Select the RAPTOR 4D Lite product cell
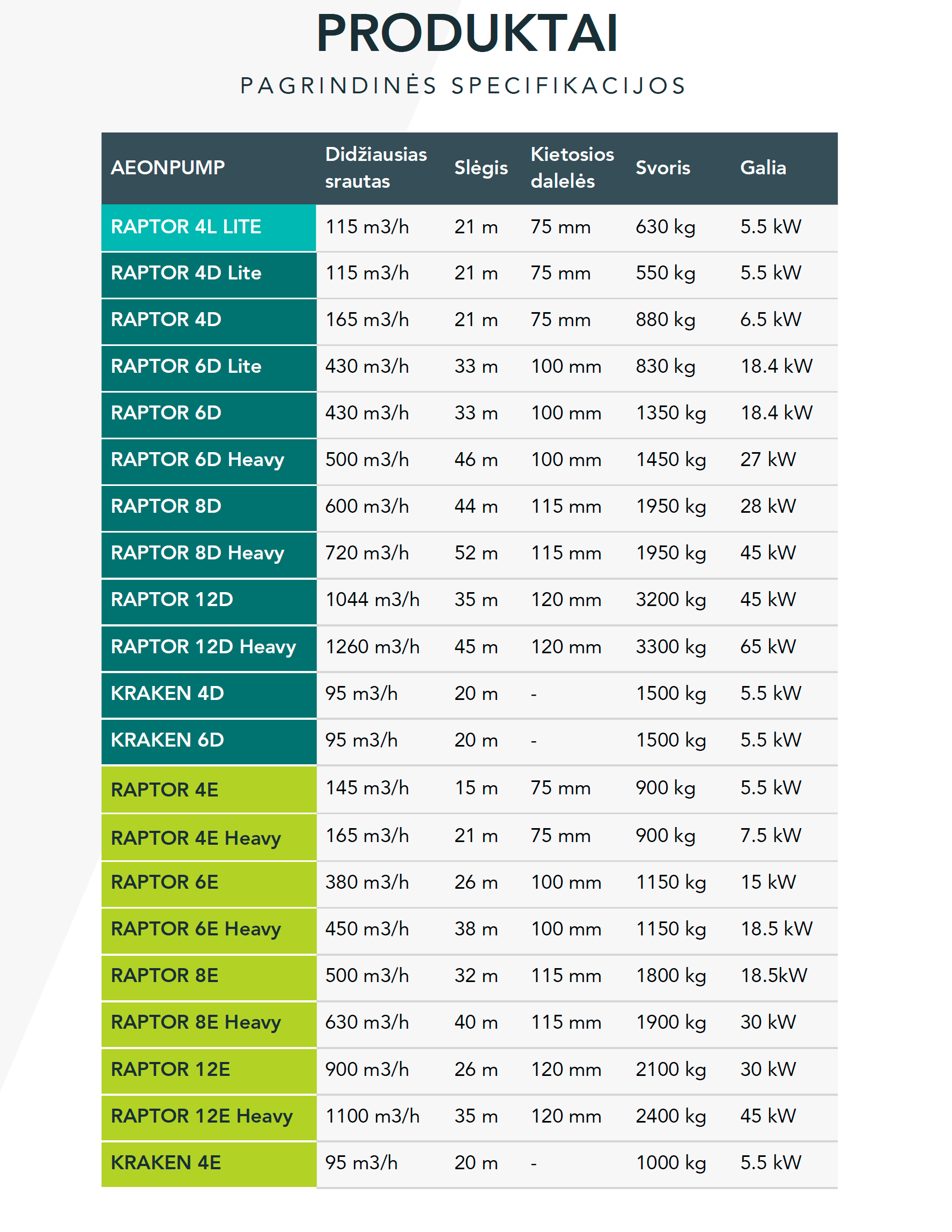Screen dimensions: 952x1232 pos(209,274)
